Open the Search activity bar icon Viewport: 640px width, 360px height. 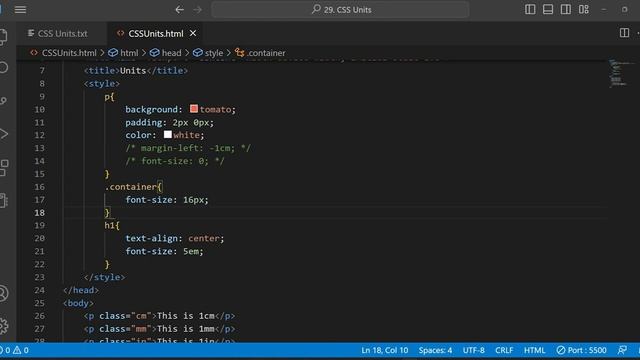coord(3,67)
